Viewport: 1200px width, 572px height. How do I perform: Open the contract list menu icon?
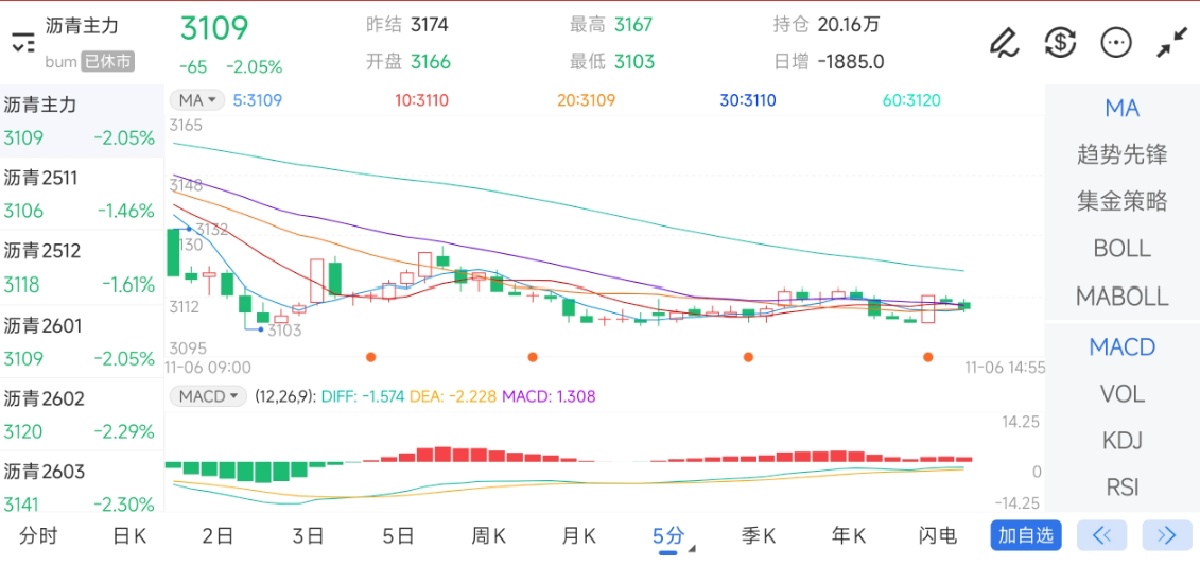[23, 43]
